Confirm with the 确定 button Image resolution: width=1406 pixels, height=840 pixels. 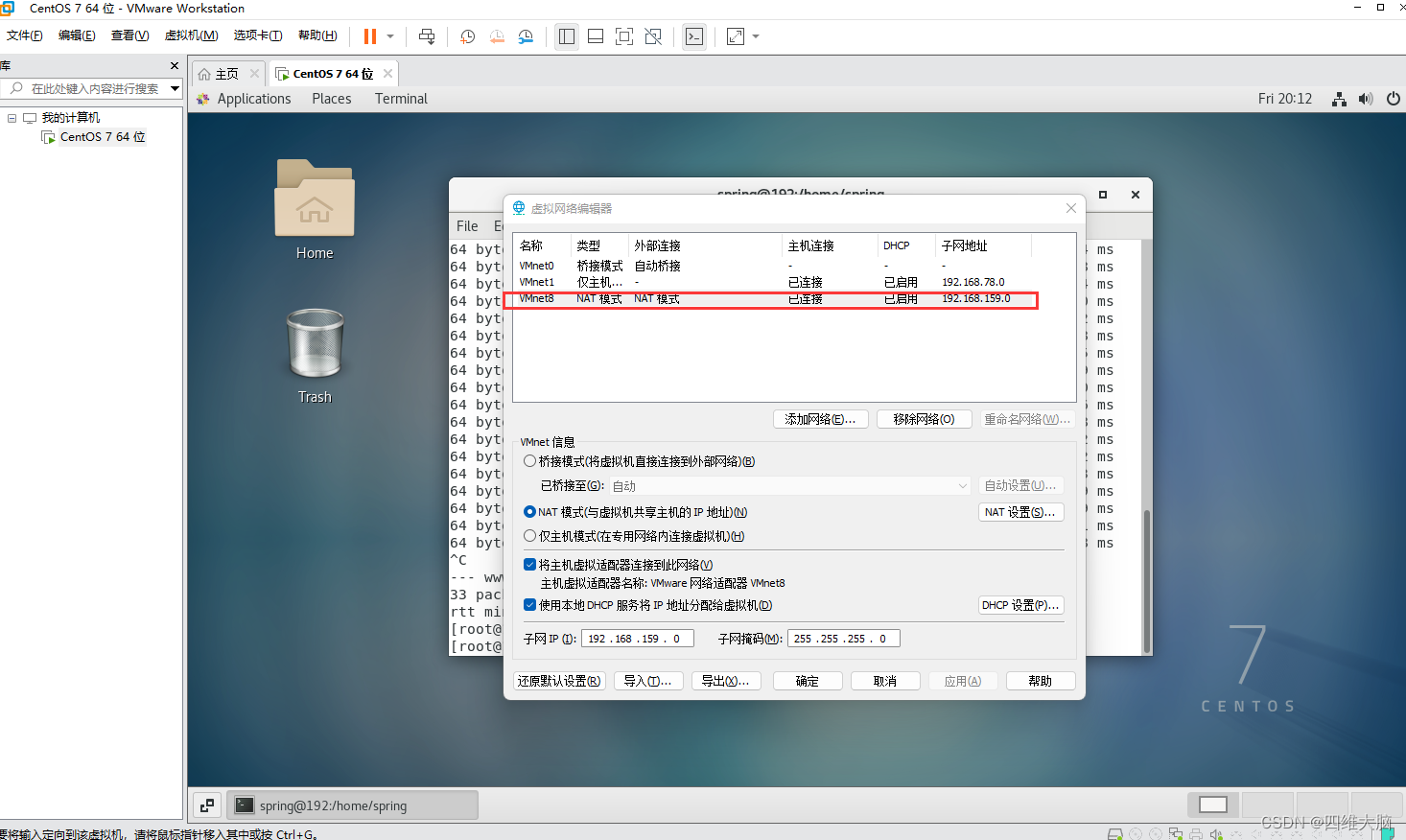(x=808, y=681)
